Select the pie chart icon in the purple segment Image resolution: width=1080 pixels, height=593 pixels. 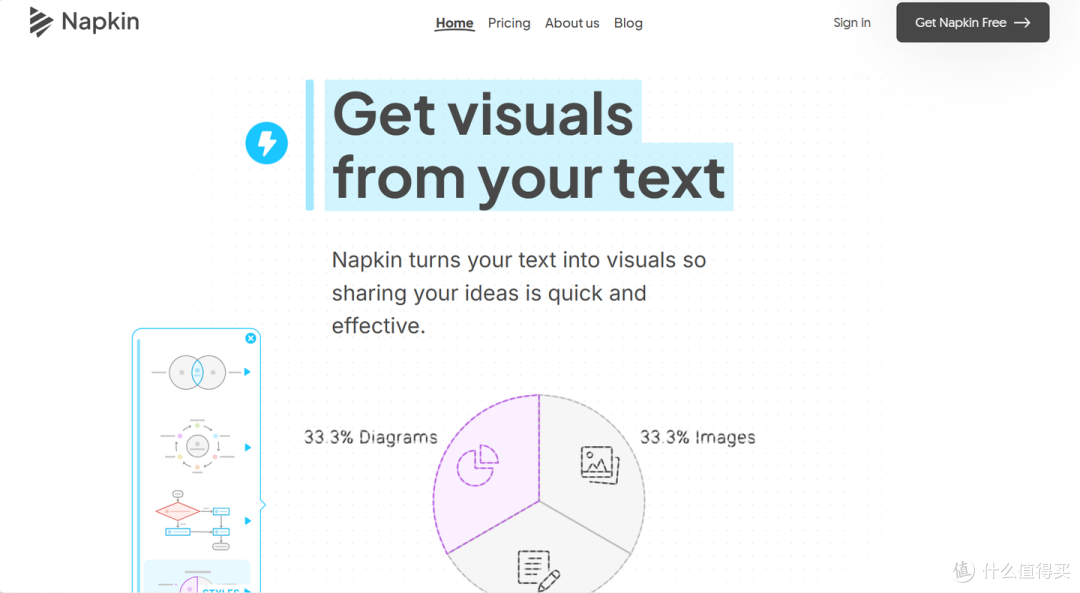[477, 465]
